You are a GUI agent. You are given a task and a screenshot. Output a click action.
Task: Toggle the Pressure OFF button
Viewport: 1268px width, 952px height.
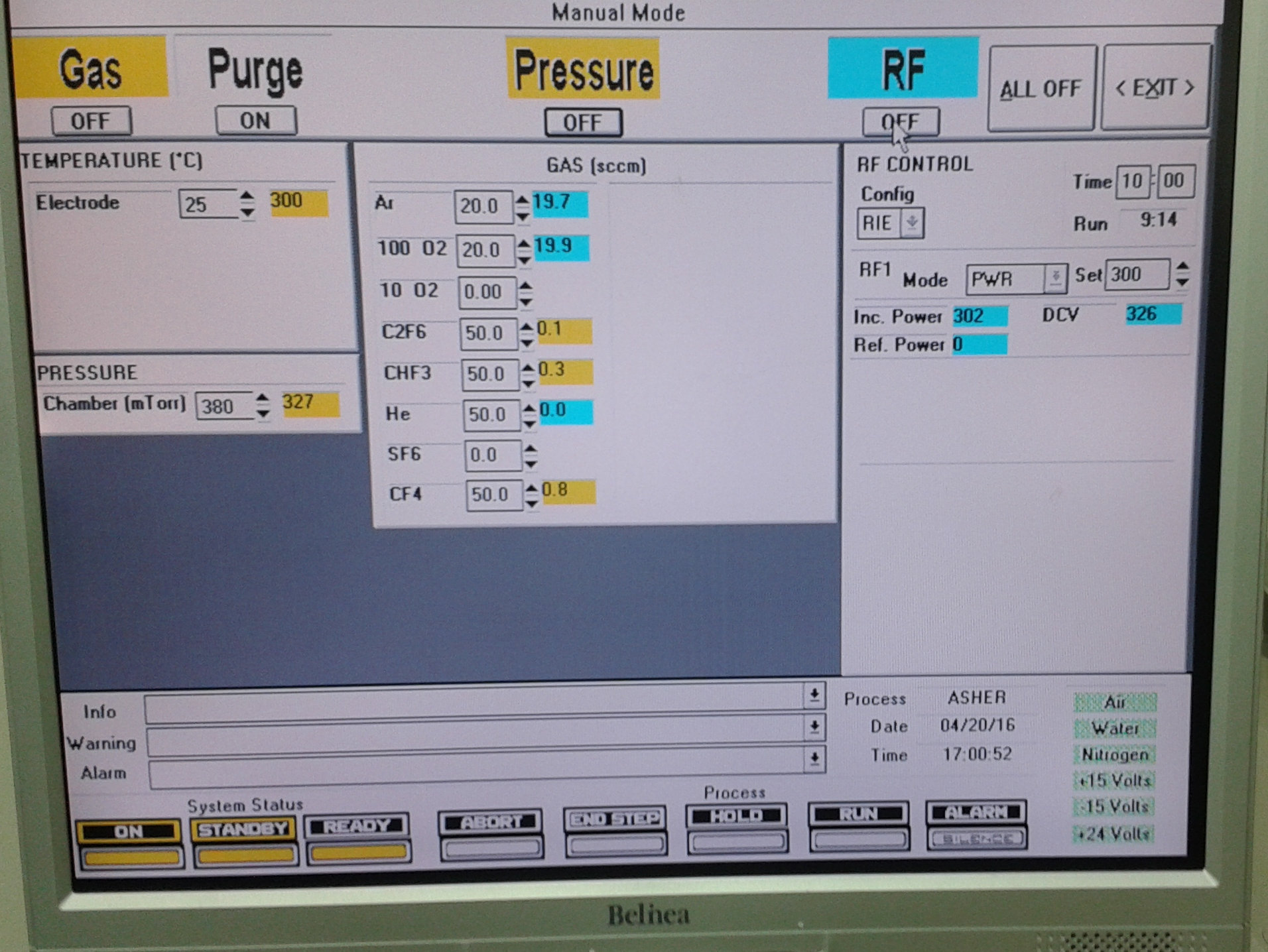[582, 123]
